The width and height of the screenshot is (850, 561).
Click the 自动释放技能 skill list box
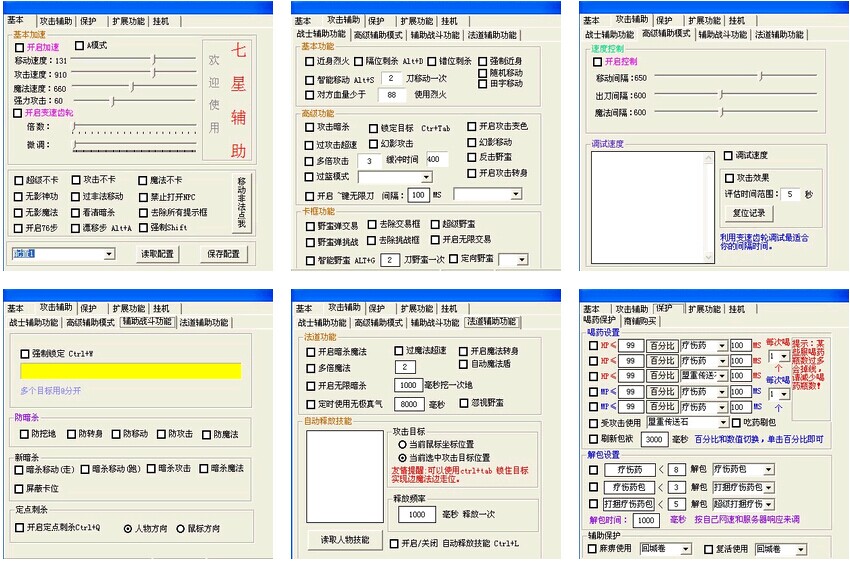tap(345, 476)
